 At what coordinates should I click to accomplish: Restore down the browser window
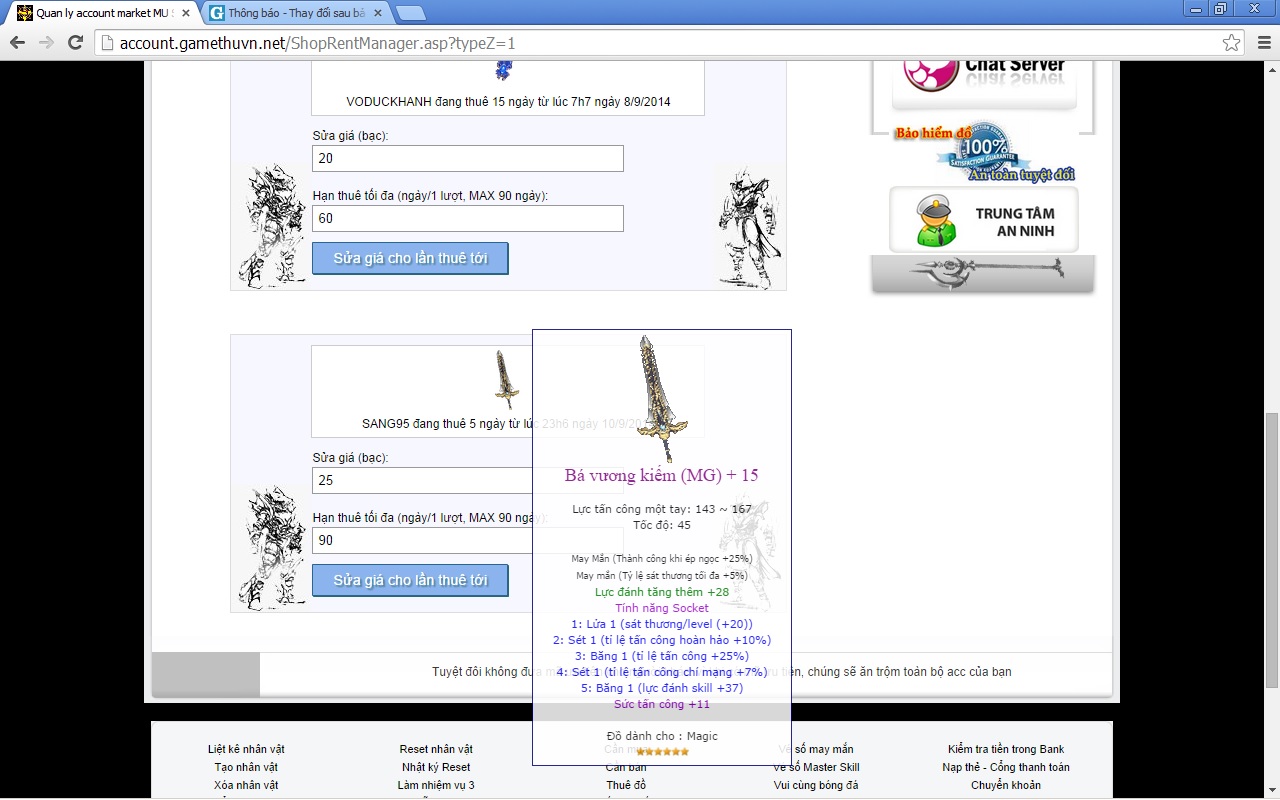1220,8
